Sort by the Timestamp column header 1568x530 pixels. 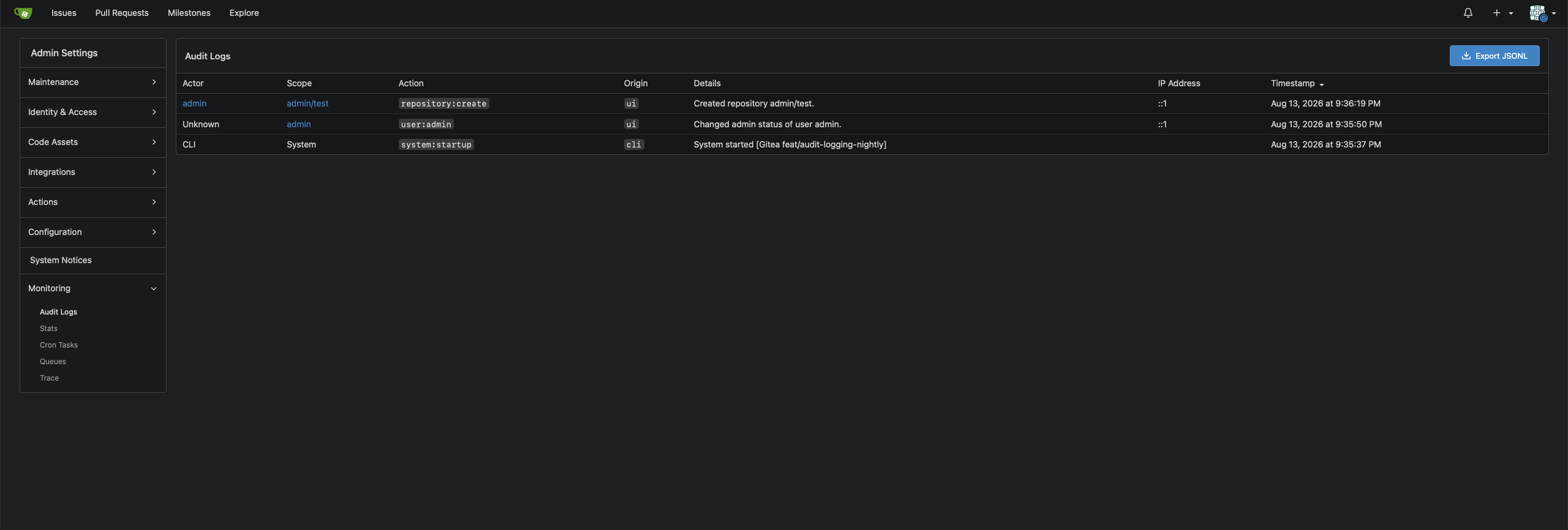1297,83
